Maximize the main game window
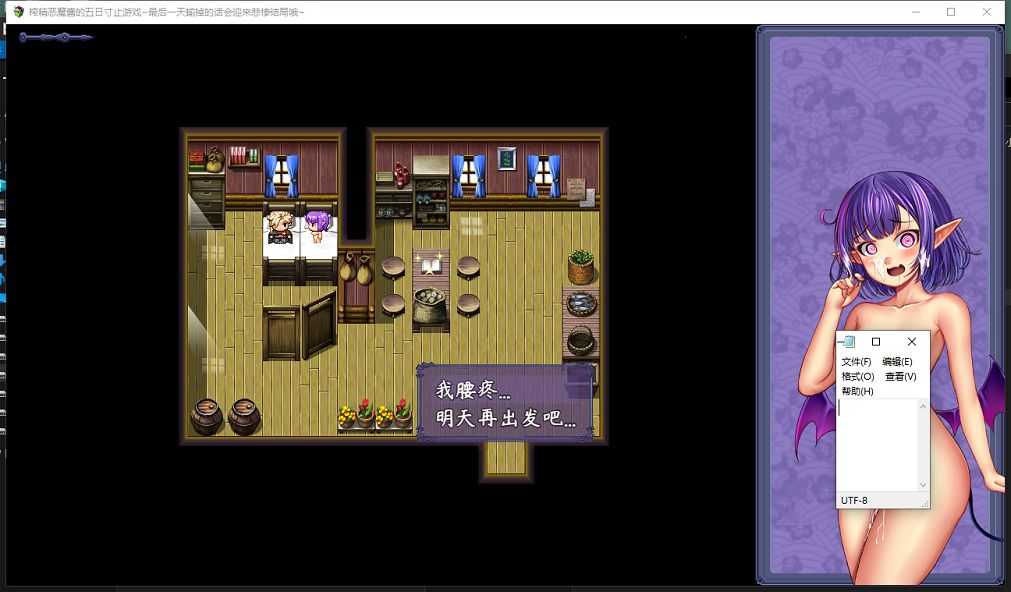 [950, 12]
